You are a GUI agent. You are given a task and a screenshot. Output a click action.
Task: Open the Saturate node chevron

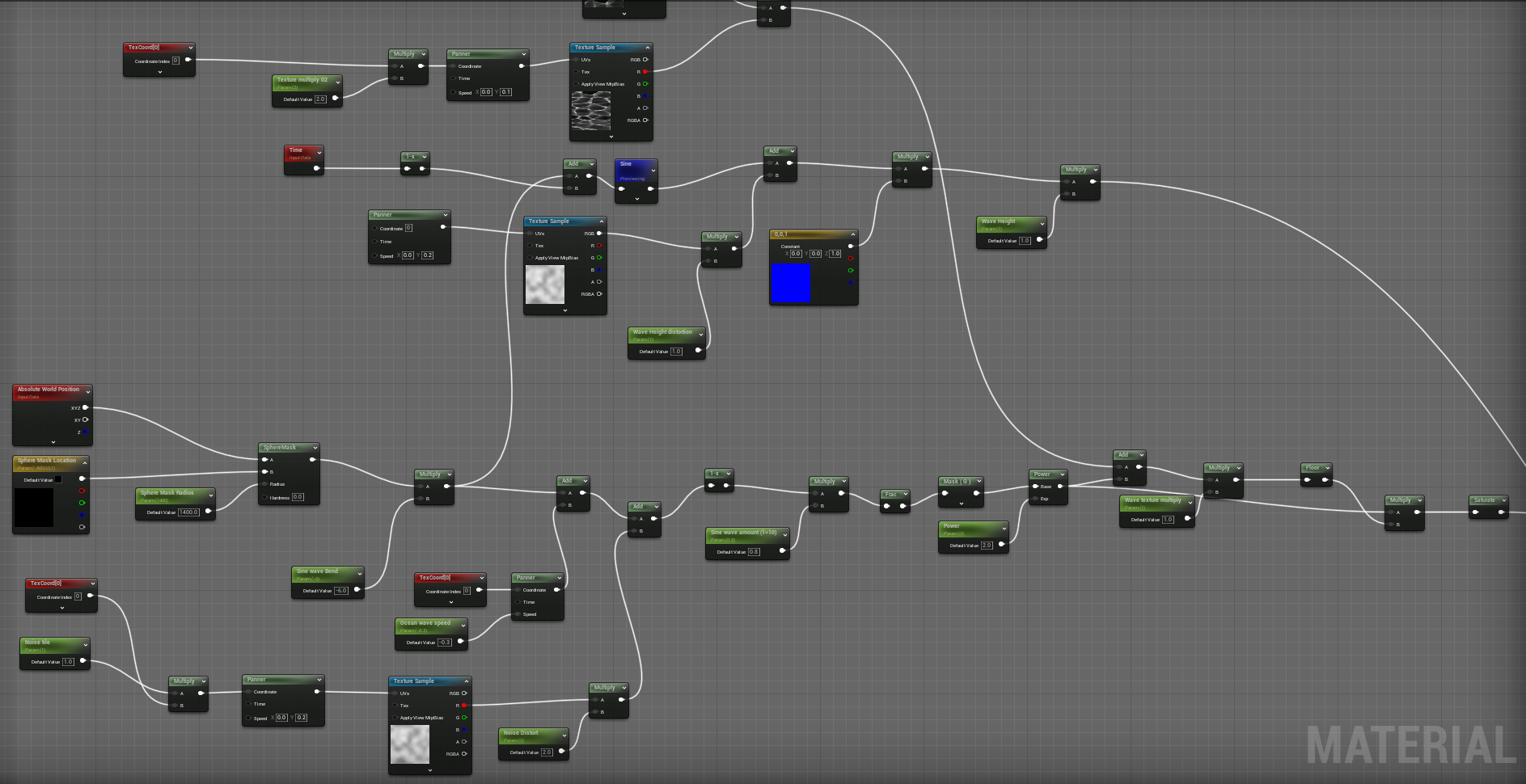(1504, 500)
